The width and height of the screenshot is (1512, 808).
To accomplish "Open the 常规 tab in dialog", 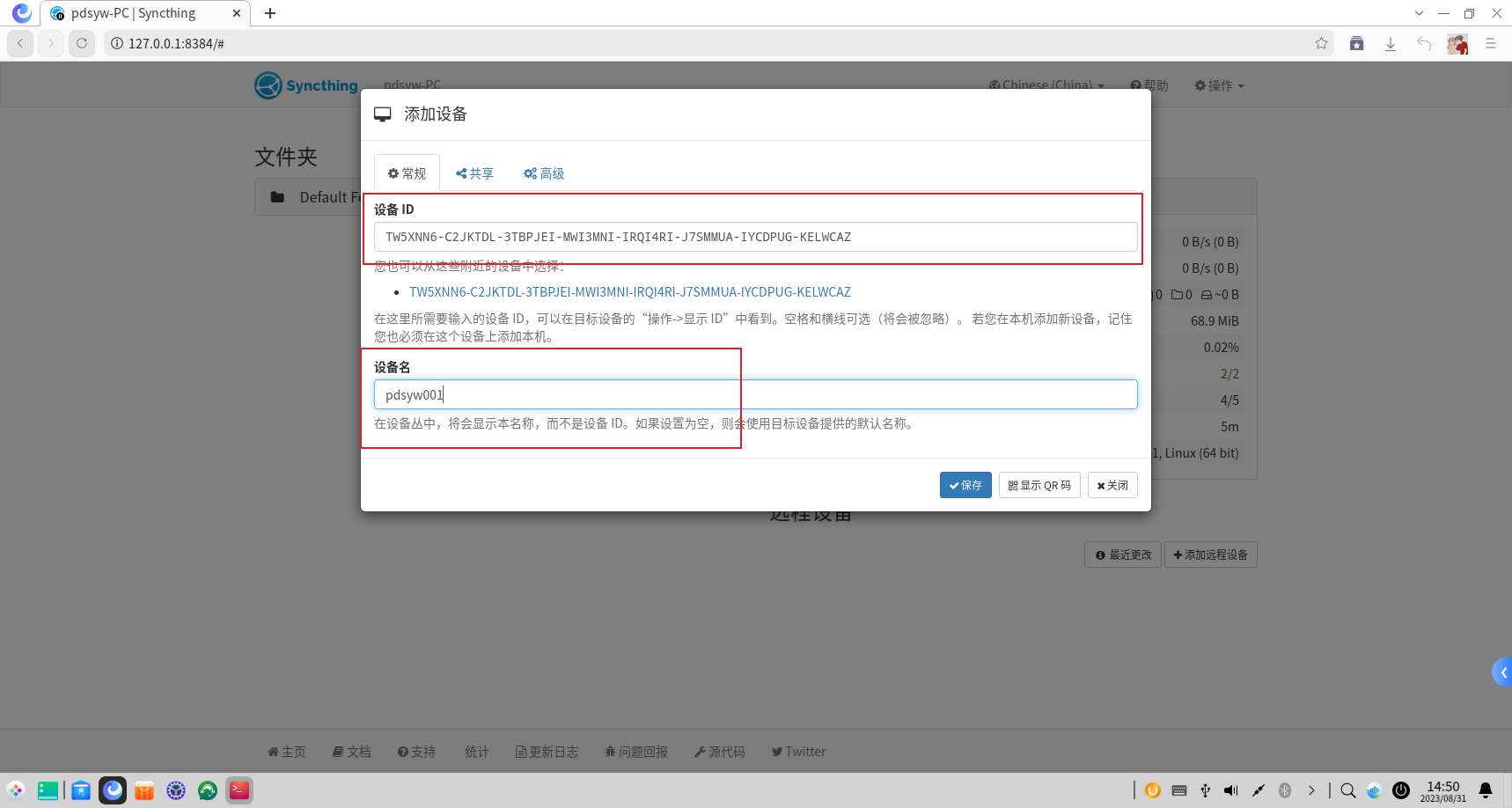I will [407, 173].
